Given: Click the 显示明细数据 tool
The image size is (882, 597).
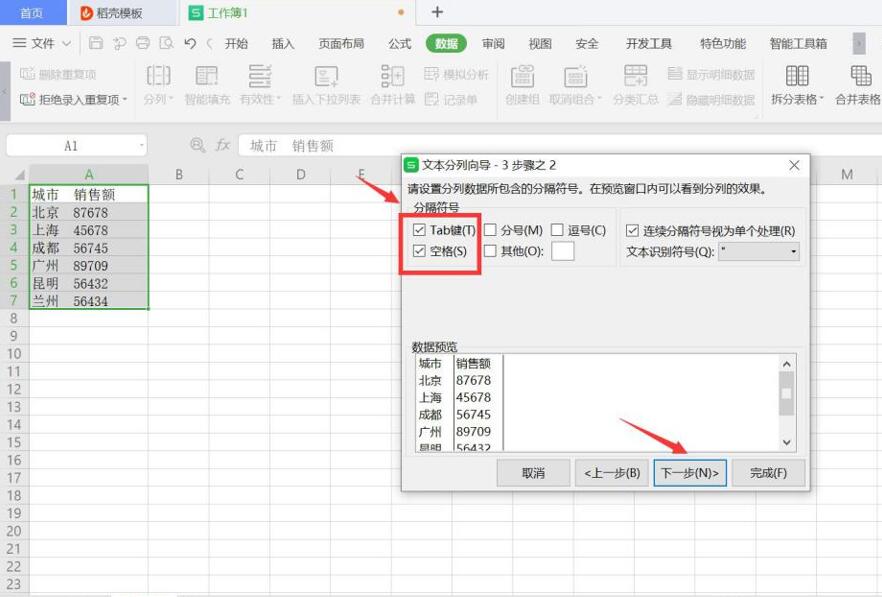Looking at the screenshot, I should tap(711, 74).
